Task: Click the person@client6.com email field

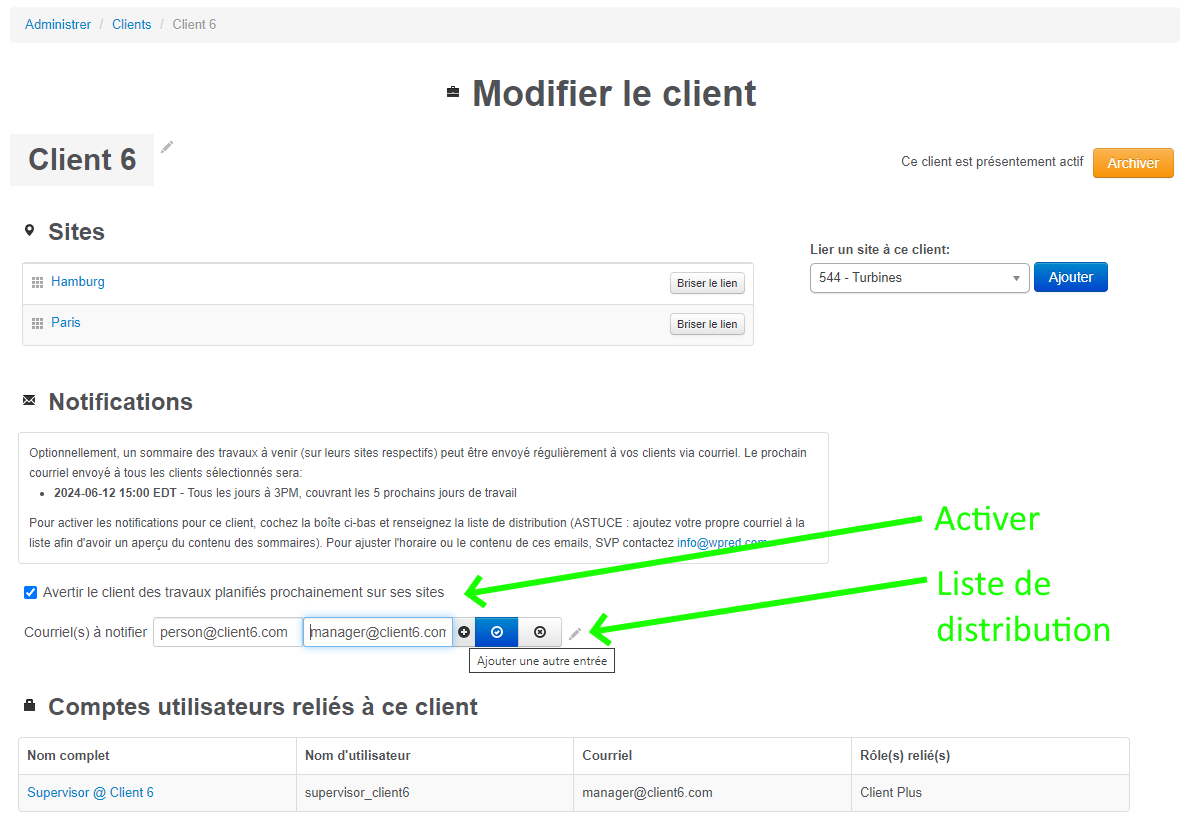Action: (x=228, y=631)
